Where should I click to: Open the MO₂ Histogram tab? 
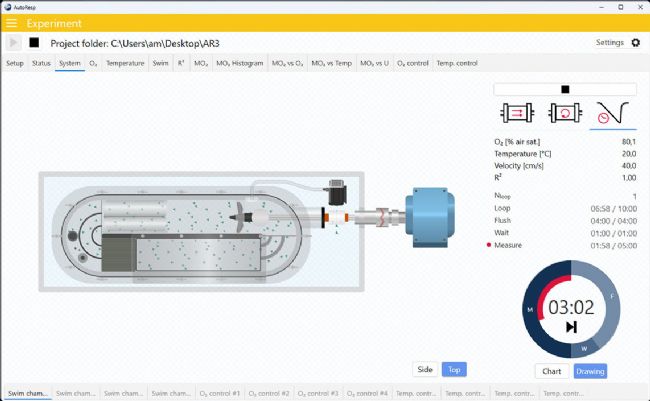coord(238,63)
